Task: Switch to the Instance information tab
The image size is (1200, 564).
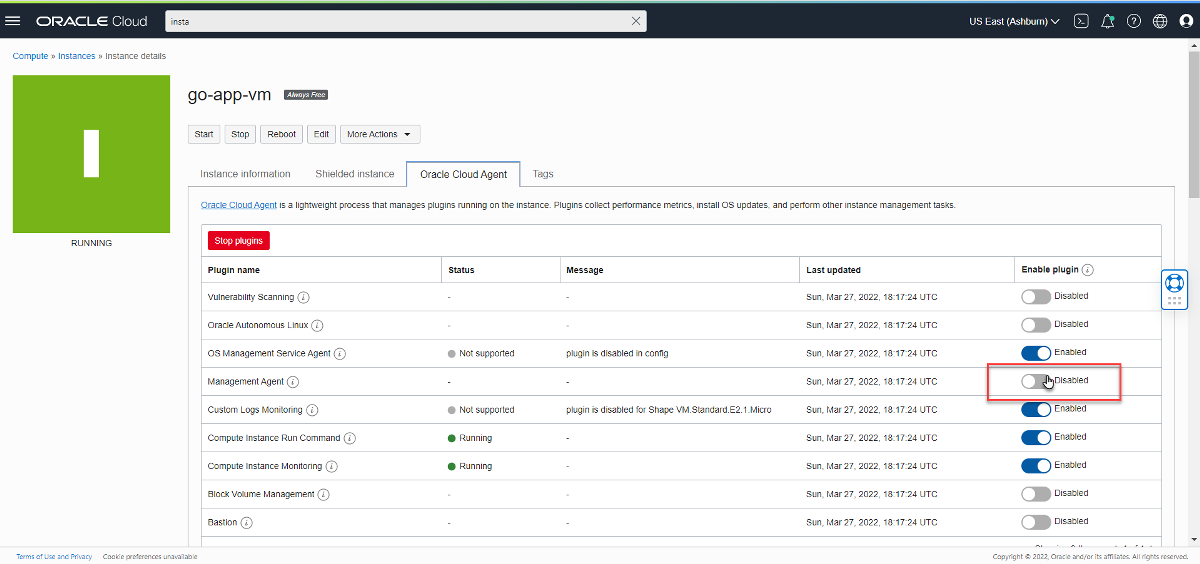Action: point(245,174)
